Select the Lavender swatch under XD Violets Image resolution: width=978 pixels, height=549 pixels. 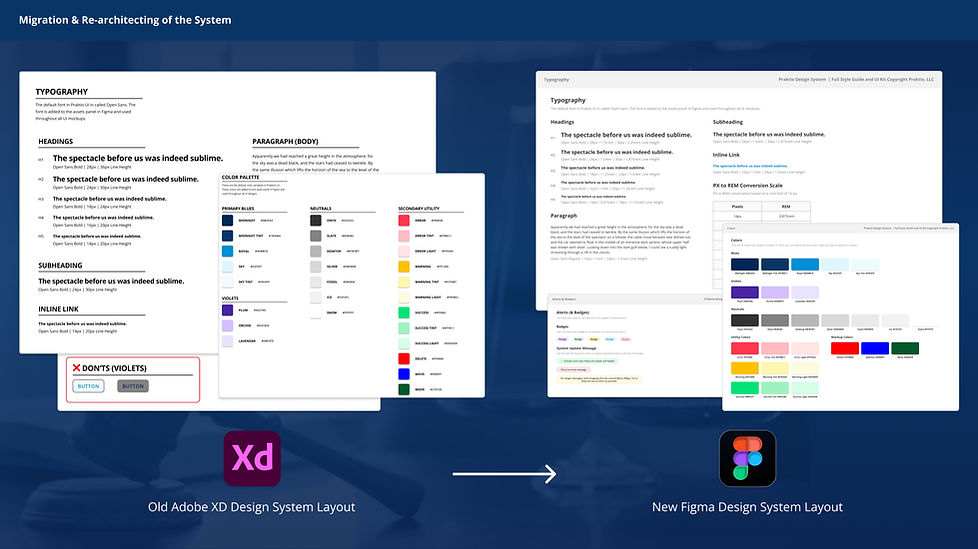click(x=228, y=341)
